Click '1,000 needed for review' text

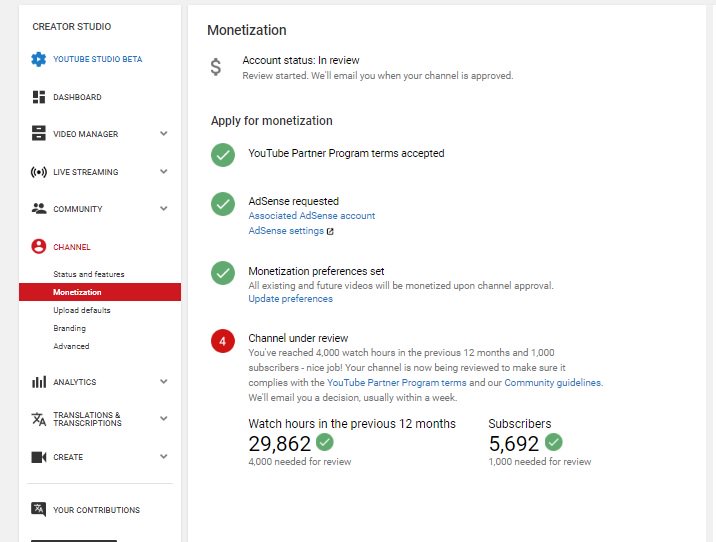pos(540,462)
